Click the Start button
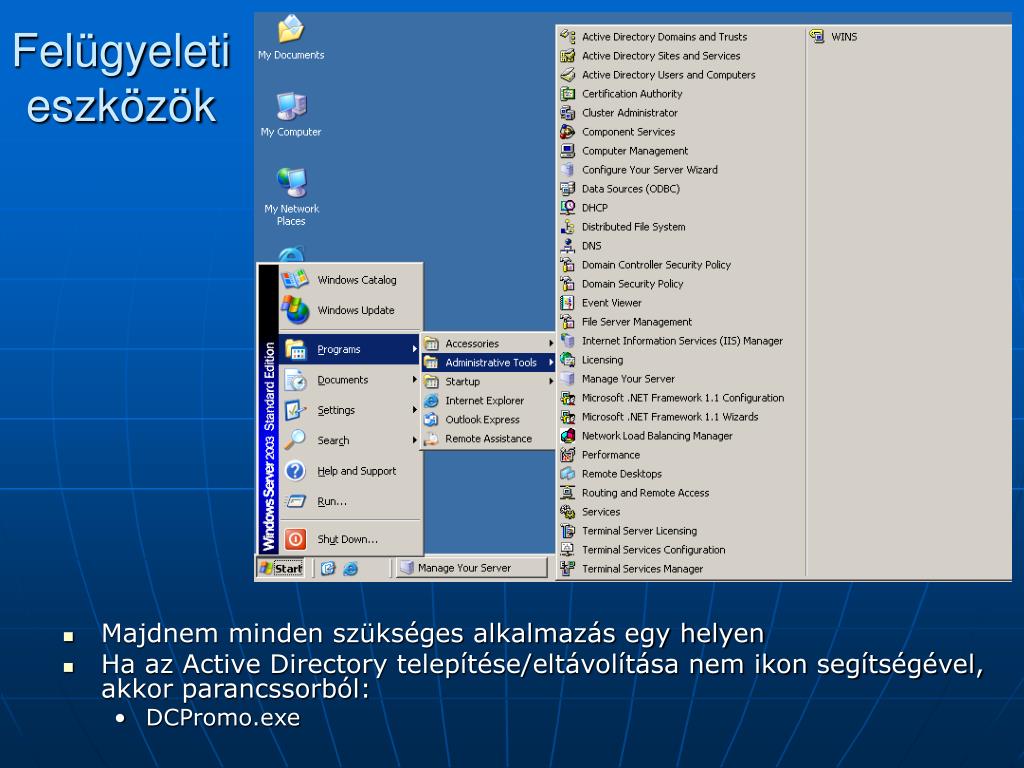Viewport: 1024px width, 768px height. pos(281,568)
